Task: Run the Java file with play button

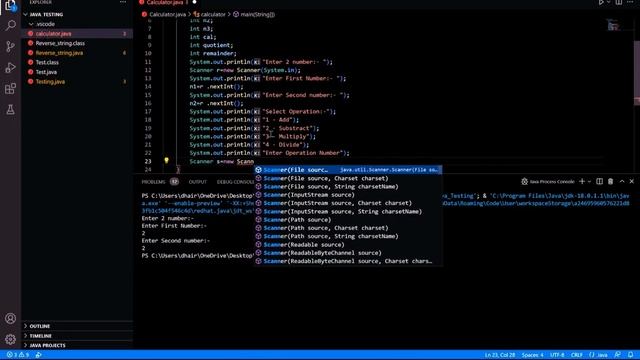Action: coord(601,2)
